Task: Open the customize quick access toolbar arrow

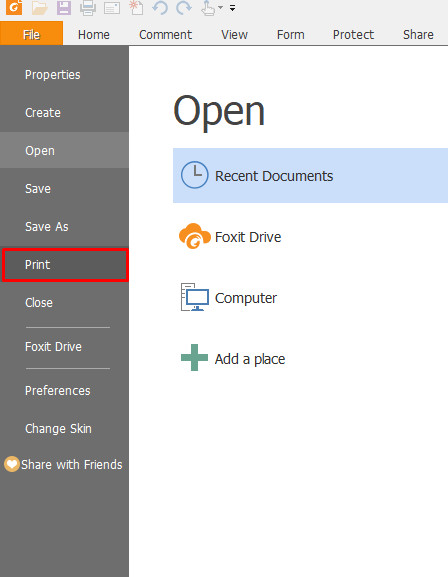Action: [x=232, y=7]
